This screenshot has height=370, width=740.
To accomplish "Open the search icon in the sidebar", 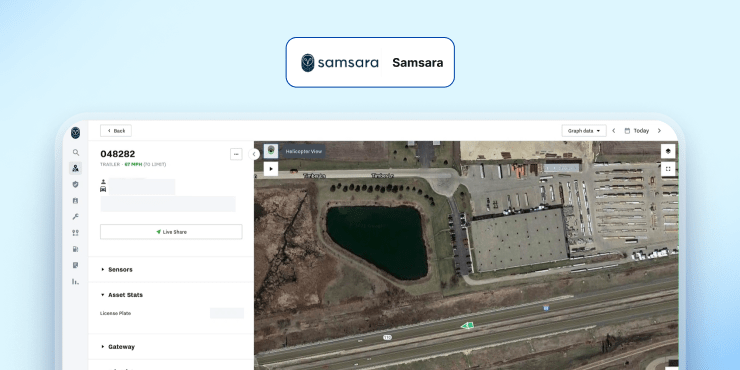I will click(x=76, y=152).
